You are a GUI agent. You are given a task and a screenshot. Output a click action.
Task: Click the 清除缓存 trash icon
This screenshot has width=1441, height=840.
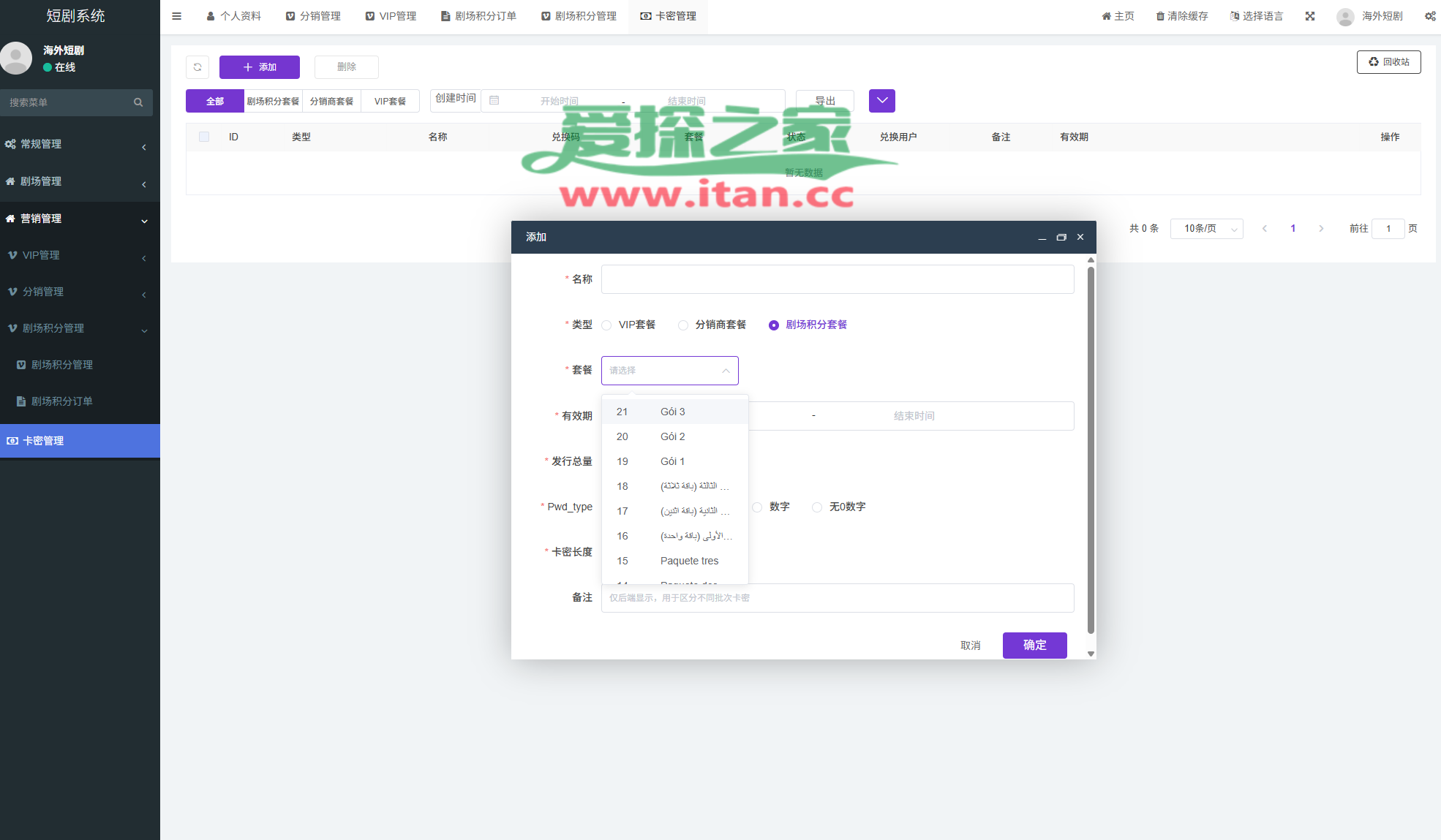click(1160, 16)
